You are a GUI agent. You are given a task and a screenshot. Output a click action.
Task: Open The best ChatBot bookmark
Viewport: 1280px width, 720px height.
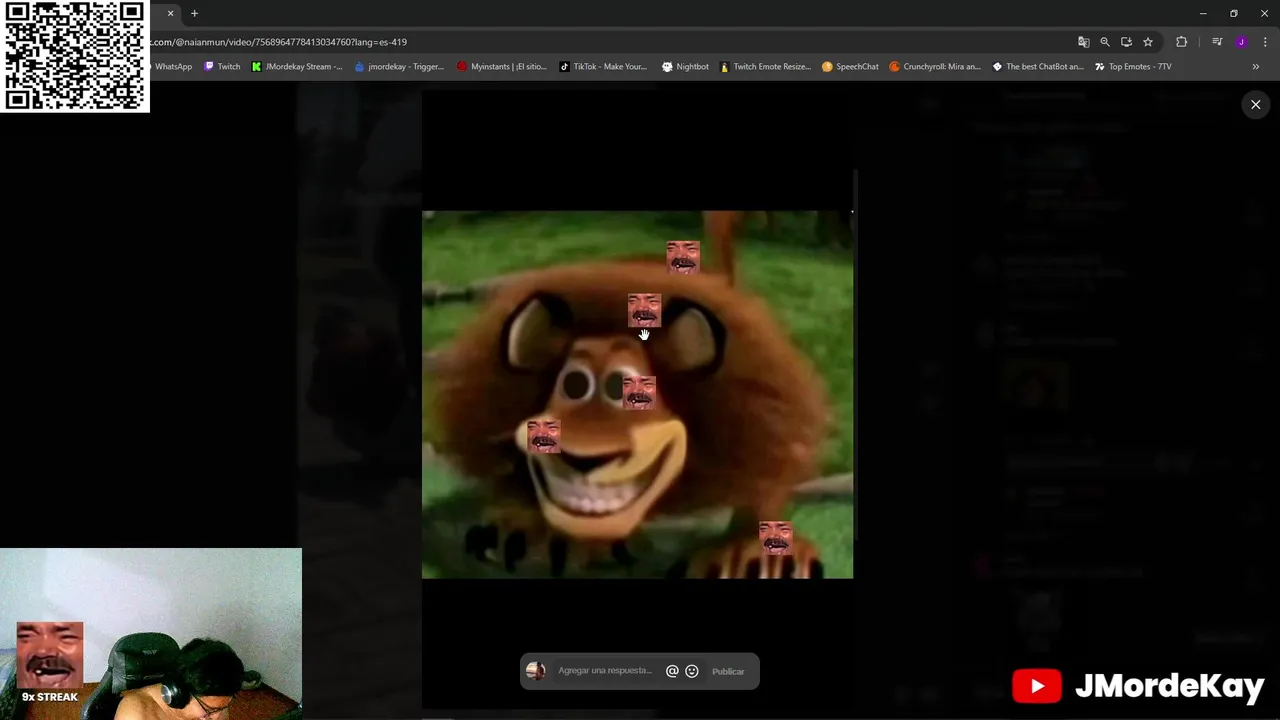tap(1038, 67)
